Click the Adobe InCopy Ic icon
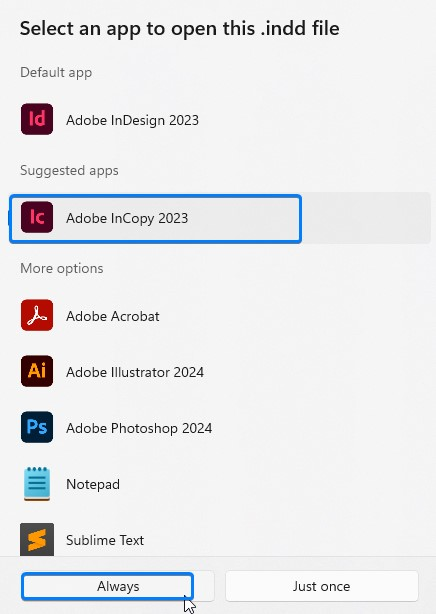436x614 pixels. tap(37, 217)
